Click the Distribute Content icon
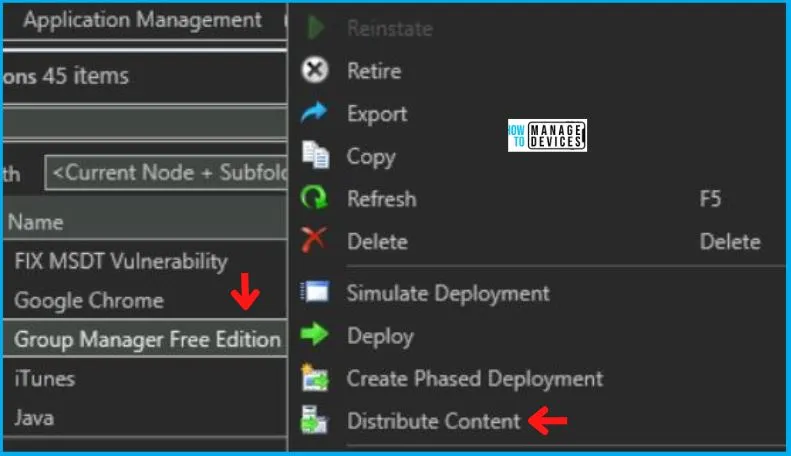This screenshot has height=456, width=791. (315, 421)
